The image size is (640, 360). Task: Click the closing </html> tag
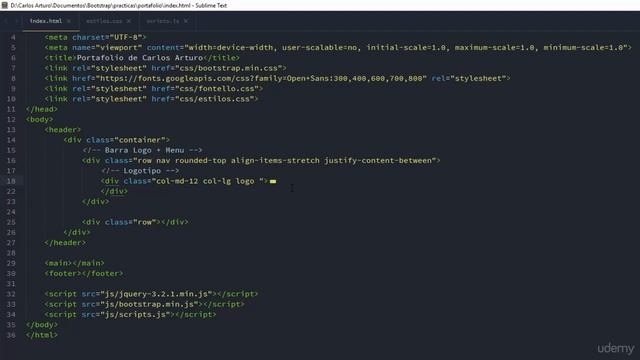click(x=42, y=335)
